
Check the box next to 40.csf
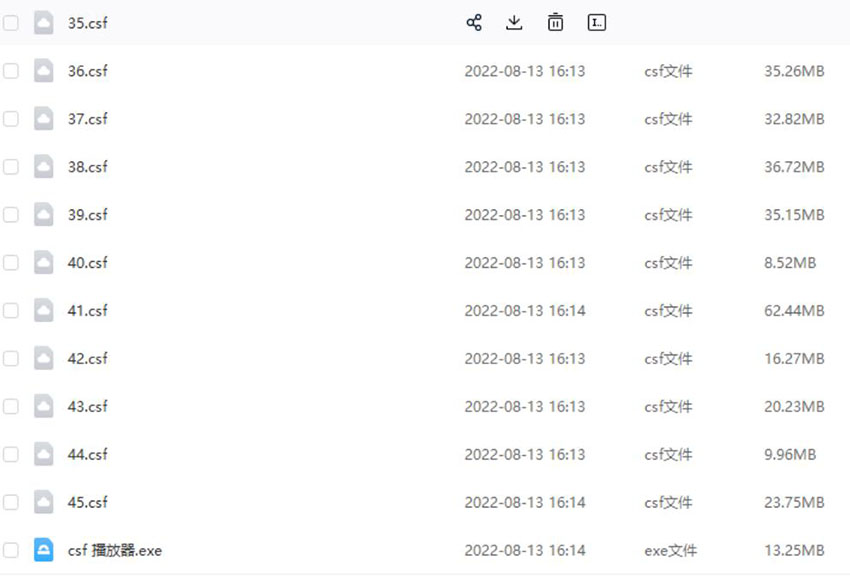(x=11, y=262)
